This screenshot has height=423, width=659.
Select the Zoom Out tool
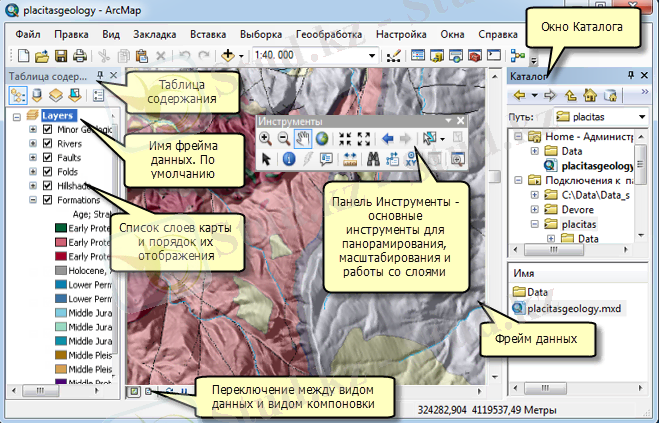click(x=284, y=138)
